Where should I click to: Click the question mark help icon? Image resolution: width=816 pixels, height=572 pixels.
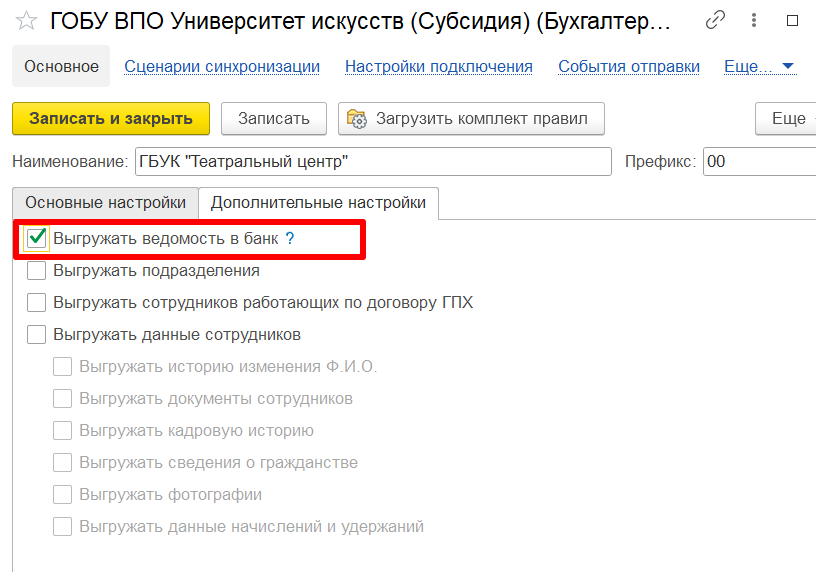(x=290, y=238)
